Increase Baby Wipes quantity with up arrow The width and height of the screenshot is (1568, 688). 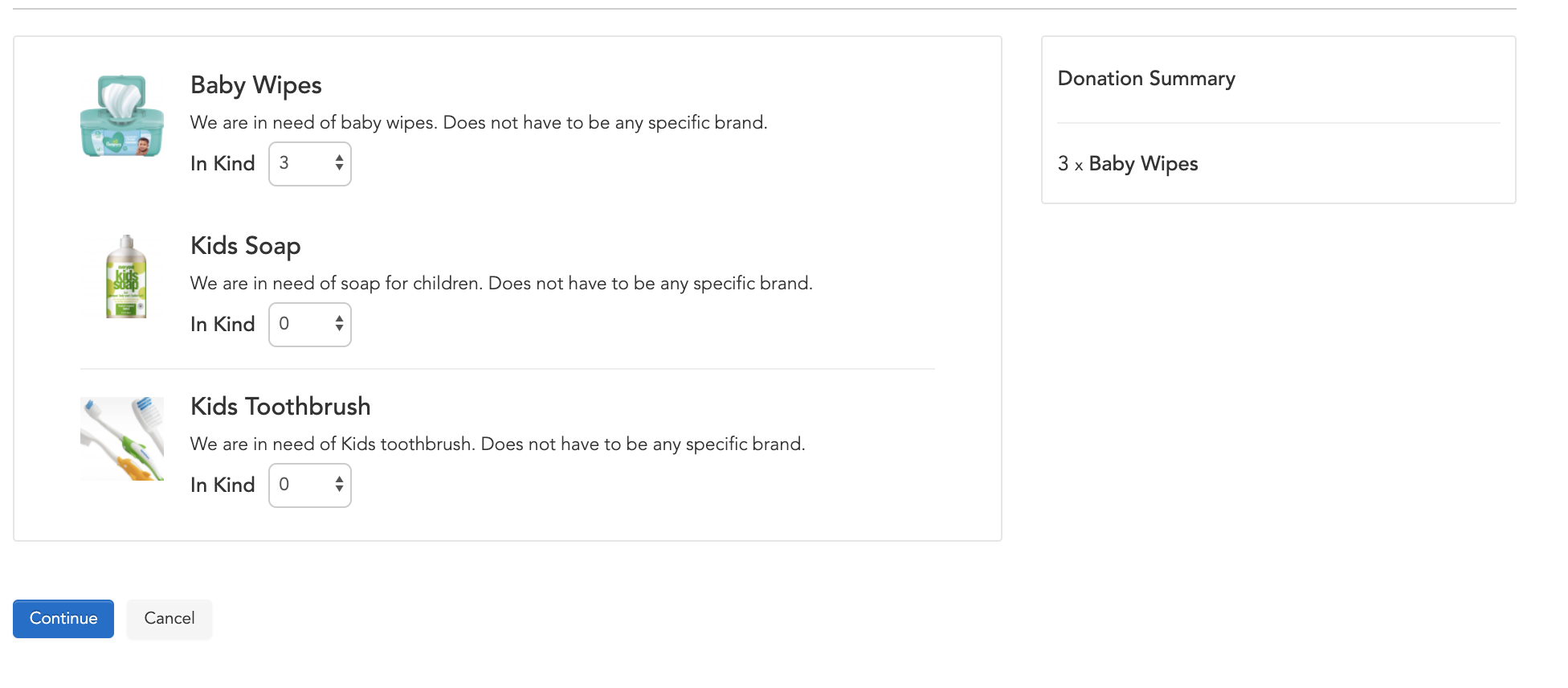[340, 158]
